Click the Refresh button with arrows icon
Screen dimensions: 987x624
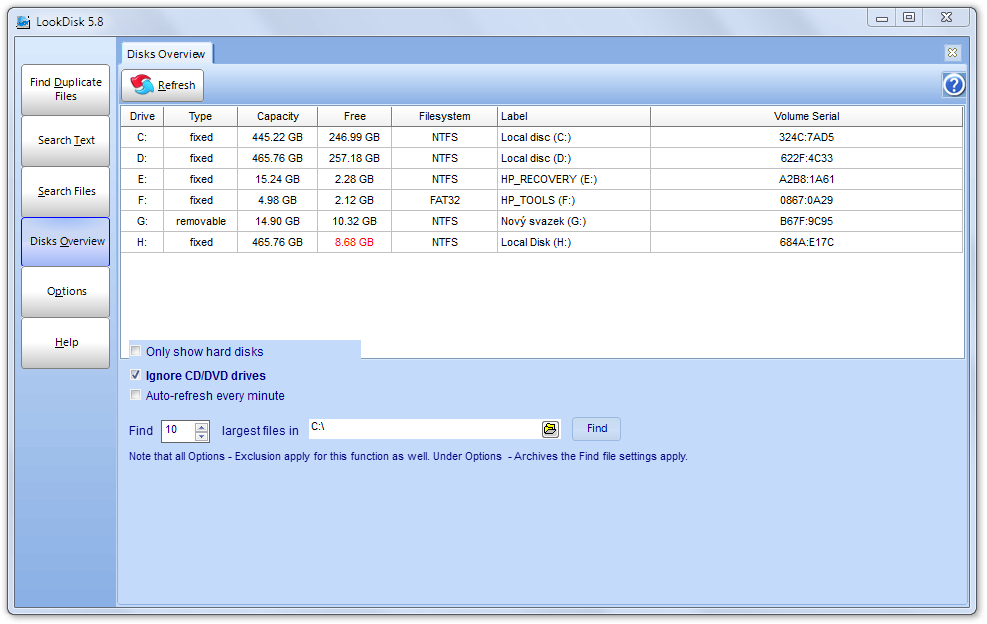(162, 85)
